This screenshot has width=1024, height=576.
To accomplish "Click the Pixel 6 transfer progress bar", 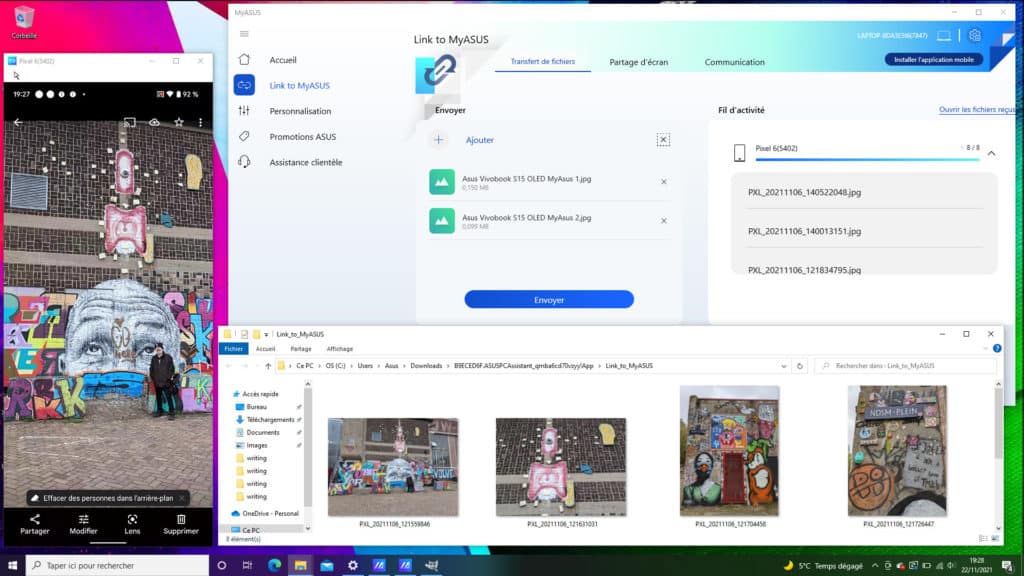I will [x=867, y=159].
